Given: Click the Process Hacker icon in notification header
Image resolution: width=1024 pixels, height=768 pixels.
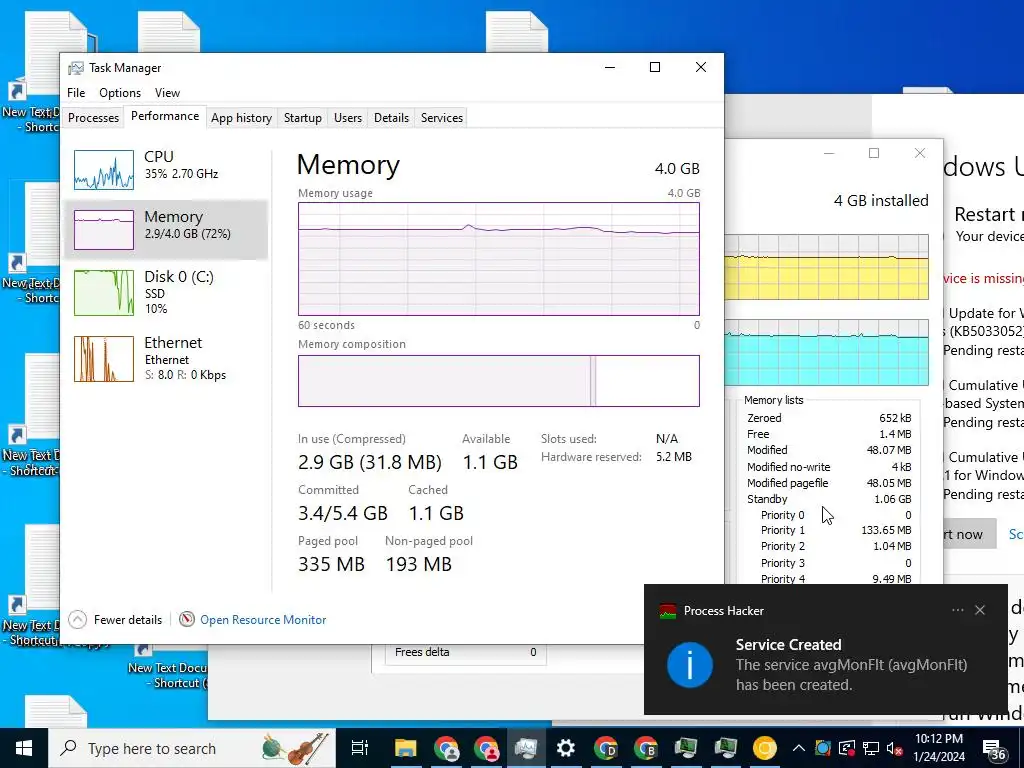Looking at the screenshot, I should pos(667,611).
